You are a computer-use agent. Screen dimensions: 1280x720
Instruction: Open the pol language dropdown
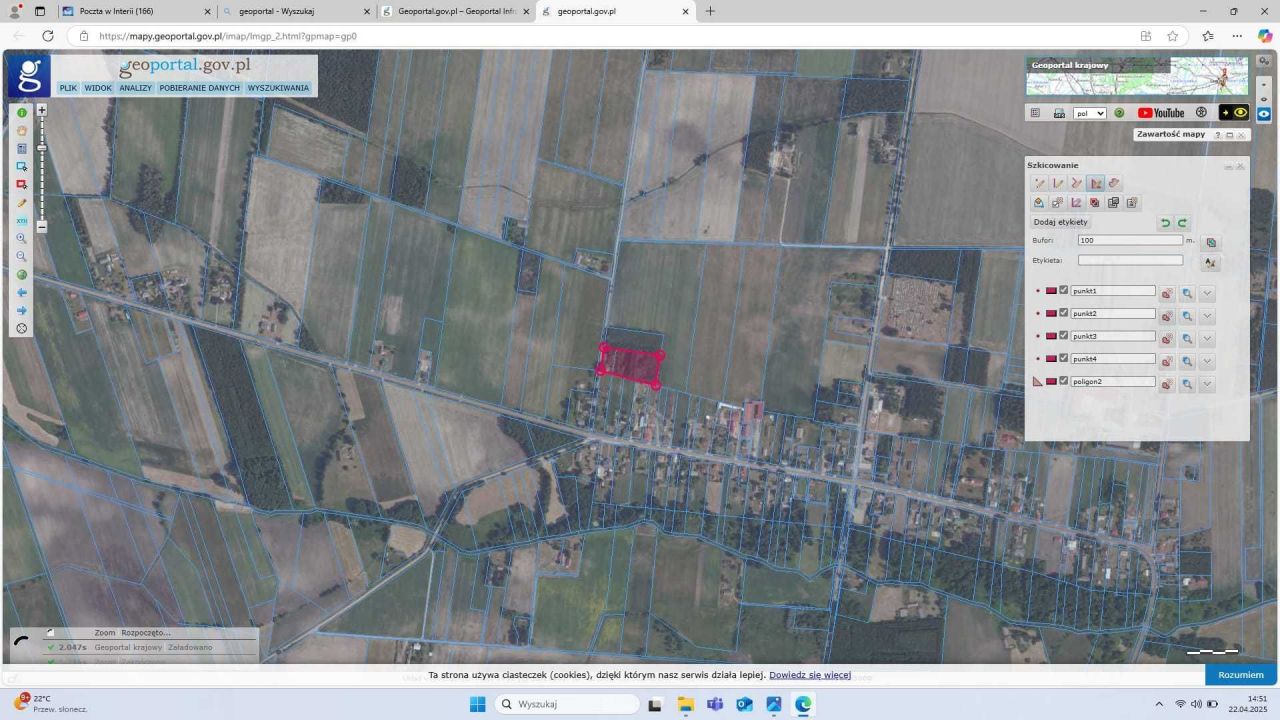click(1090, 113)
